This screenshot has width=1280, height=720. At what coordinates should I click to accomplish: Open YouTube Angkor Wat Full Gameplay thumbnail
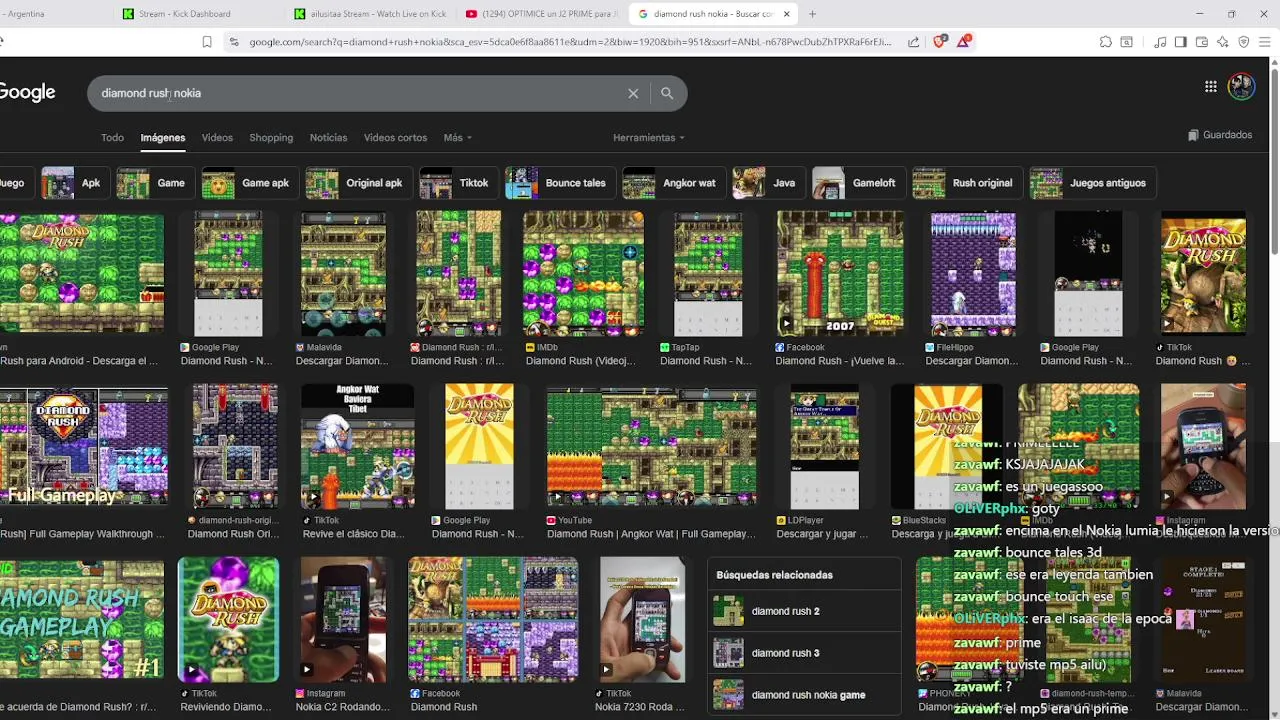[652, 446]
